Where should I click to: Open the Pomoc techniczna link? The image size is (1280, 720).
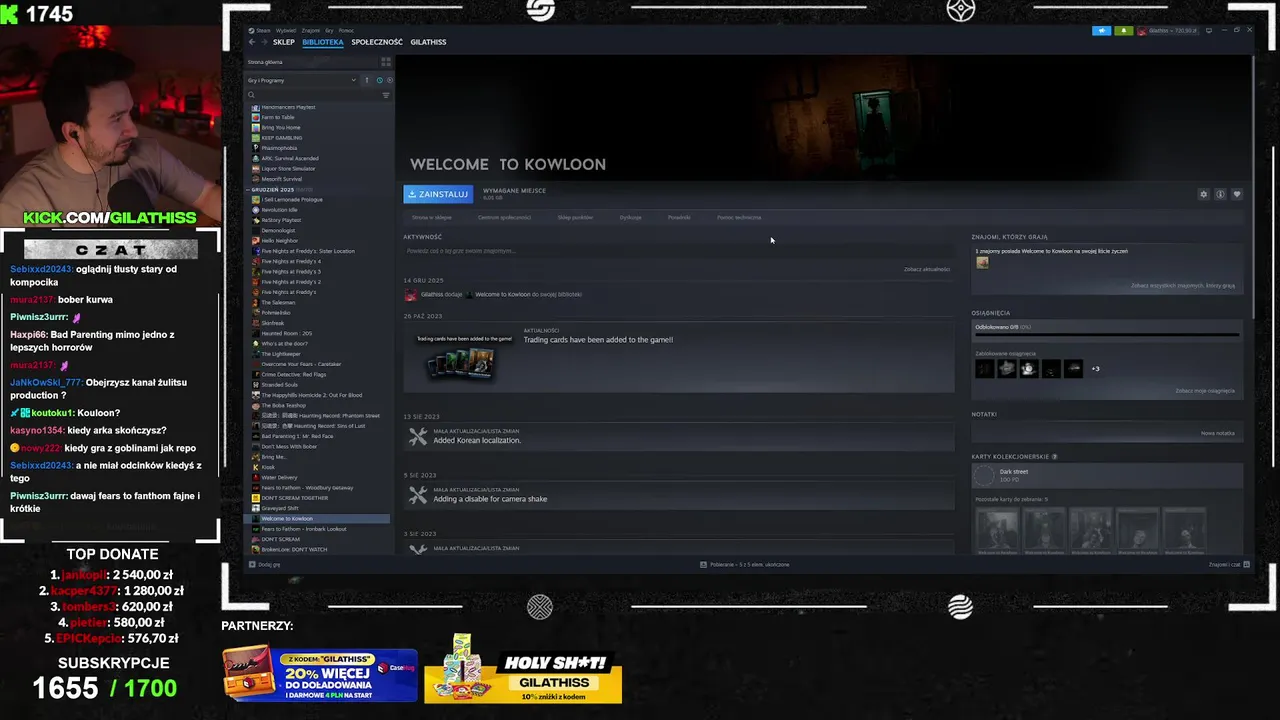(x=739, y=217)
